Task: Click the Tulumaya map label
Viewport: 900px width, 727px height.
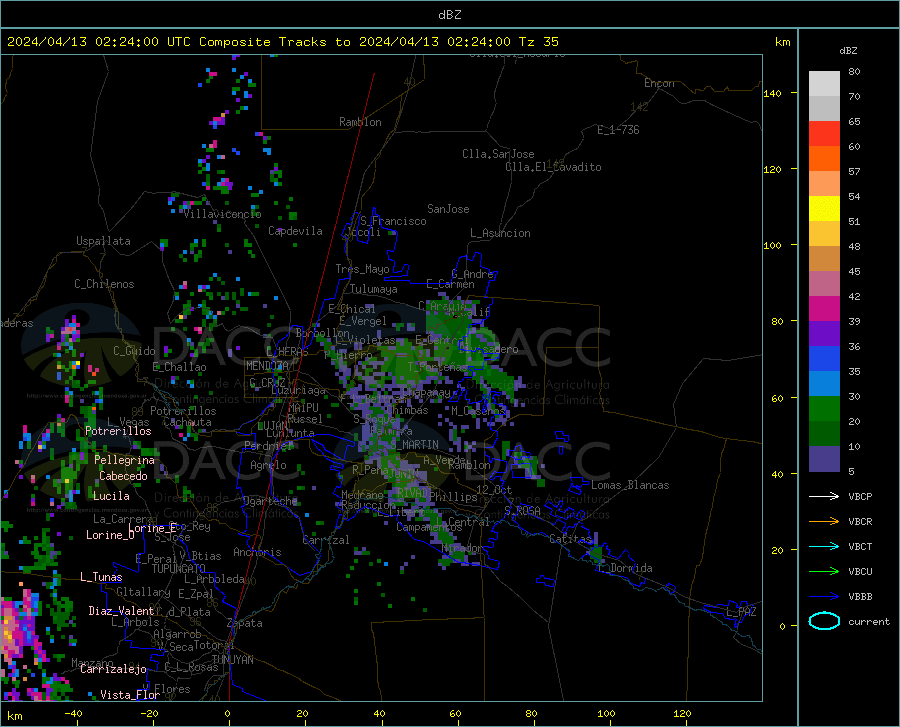Action: (x=374, y=289)
